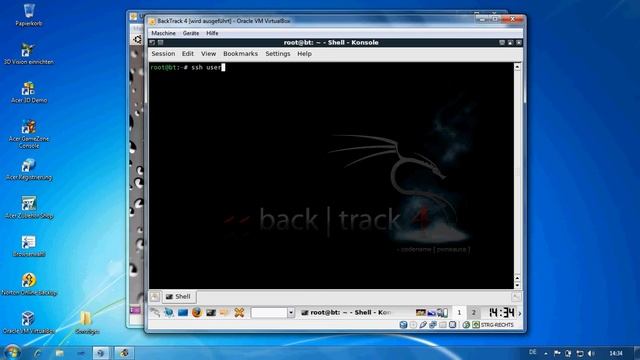Select Oracle VM VirtualBox desktop icon
Image resolution: width=640 pixels, height=360 pixels.
29,322
